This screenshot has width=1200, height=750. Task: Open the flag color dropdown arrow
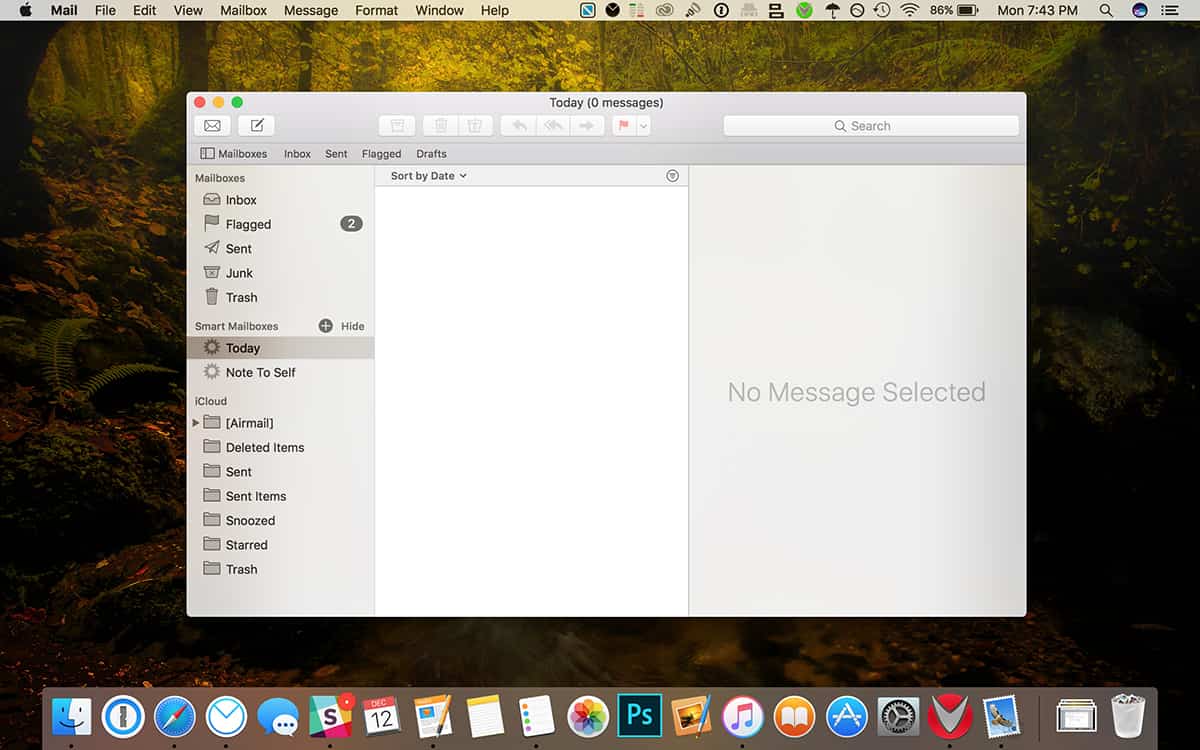click(x=644, y=126)
